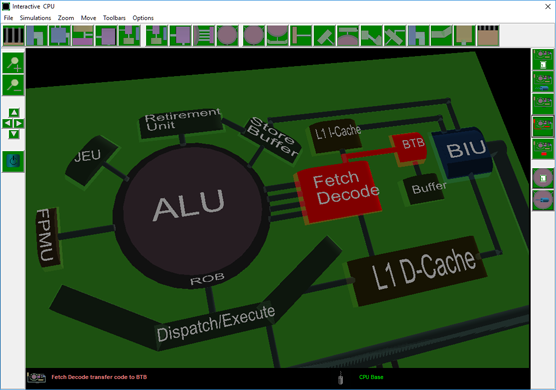Image resolution: width=556 pixels, height=390 pixels.
Task: Click the semicircle bowl toolbar icon
Action: coord(278,35)
